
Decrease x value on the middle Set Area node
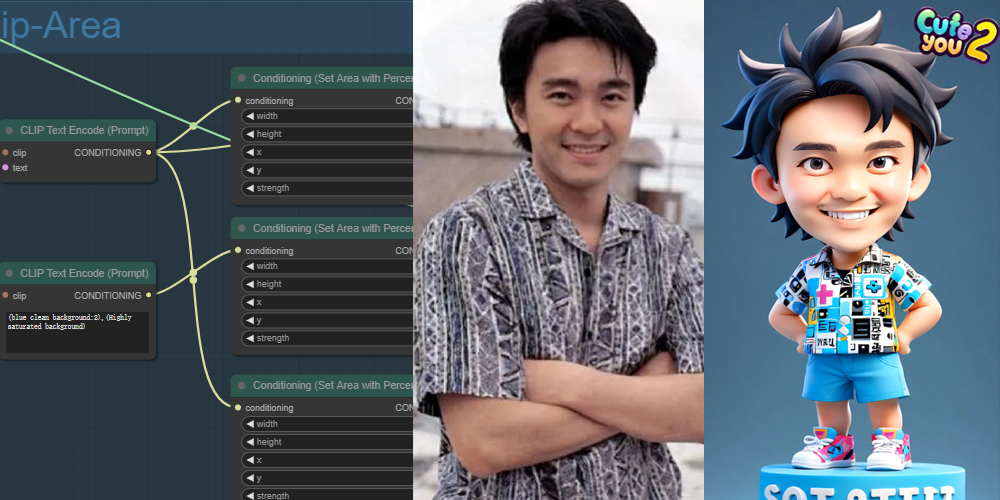[x=249, y=302]
